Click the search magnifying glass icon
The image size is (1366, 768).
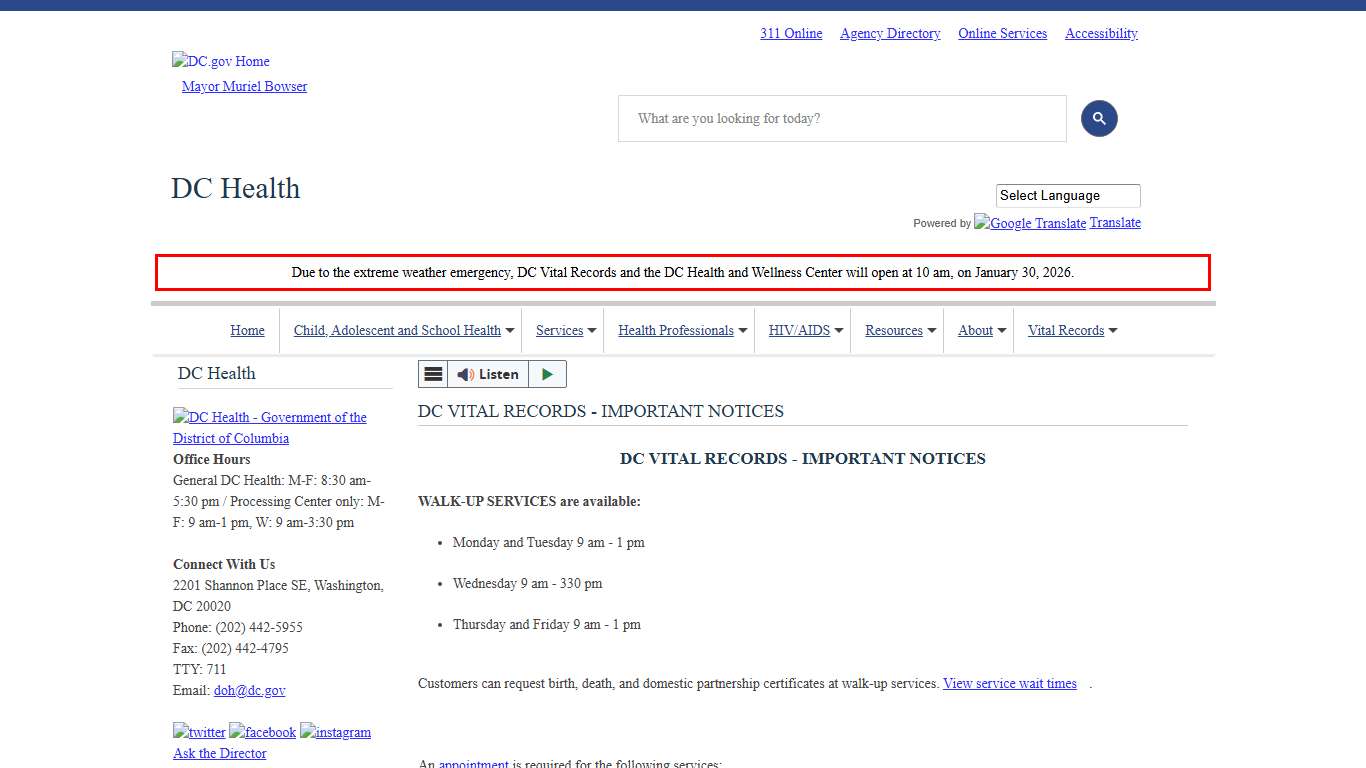(x=1099, y=118)
